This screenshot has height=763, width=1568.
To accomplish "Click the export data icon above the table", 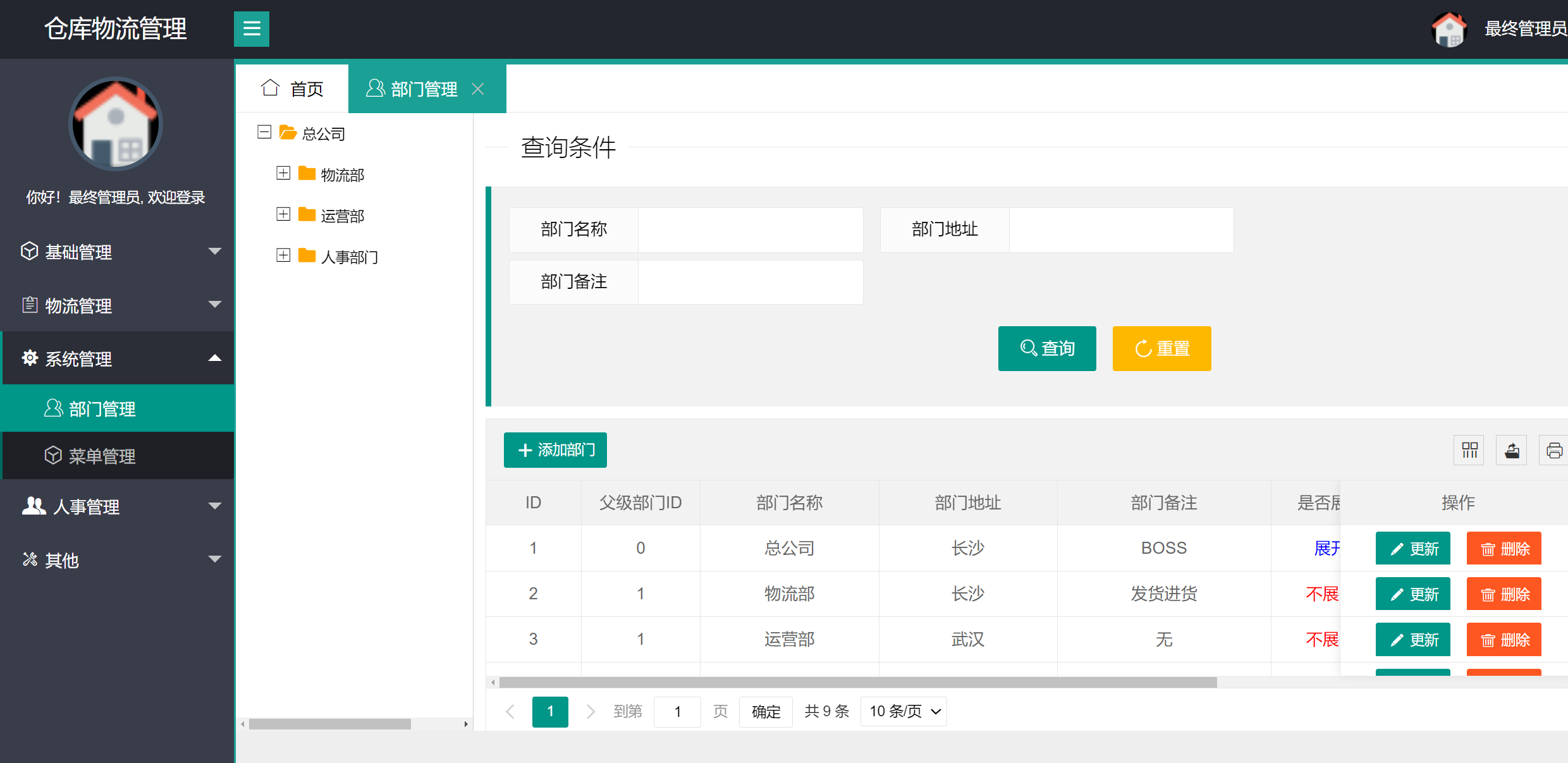I will [1511, 449].
